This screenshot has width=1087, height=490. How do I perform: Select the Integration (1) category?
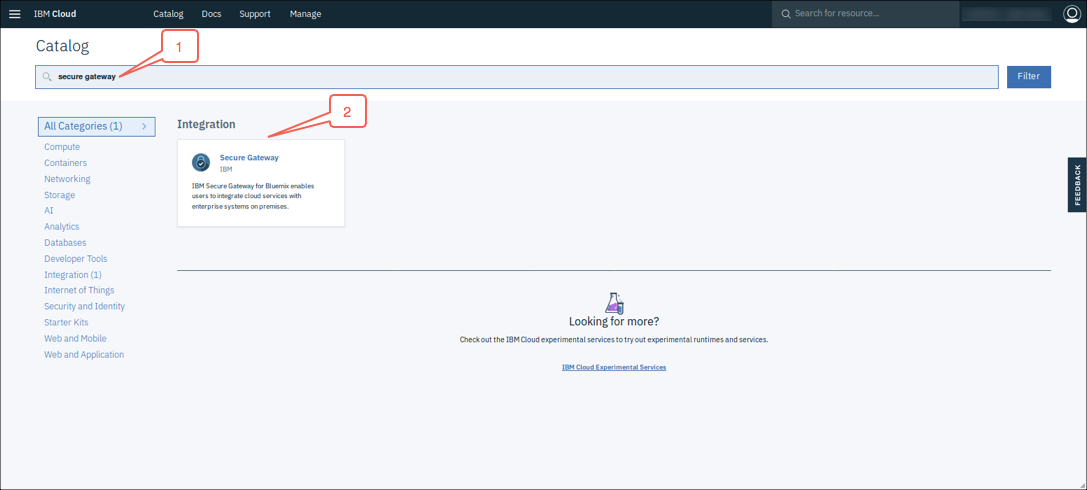point(73,274)
